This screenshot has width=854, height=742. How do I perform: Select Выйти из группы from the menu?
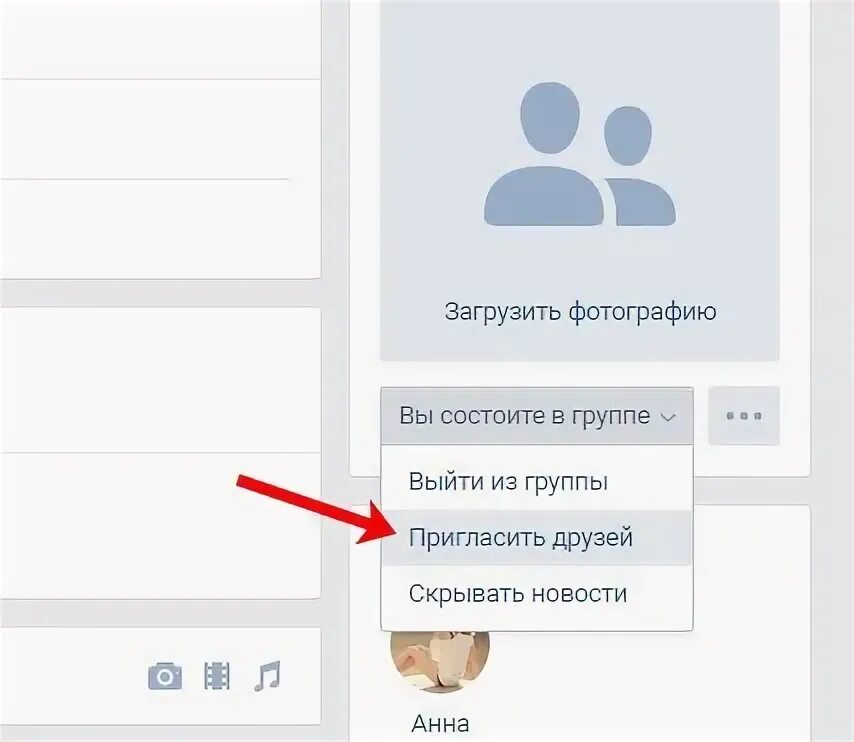pyautogui.click(x=508, y=482)
